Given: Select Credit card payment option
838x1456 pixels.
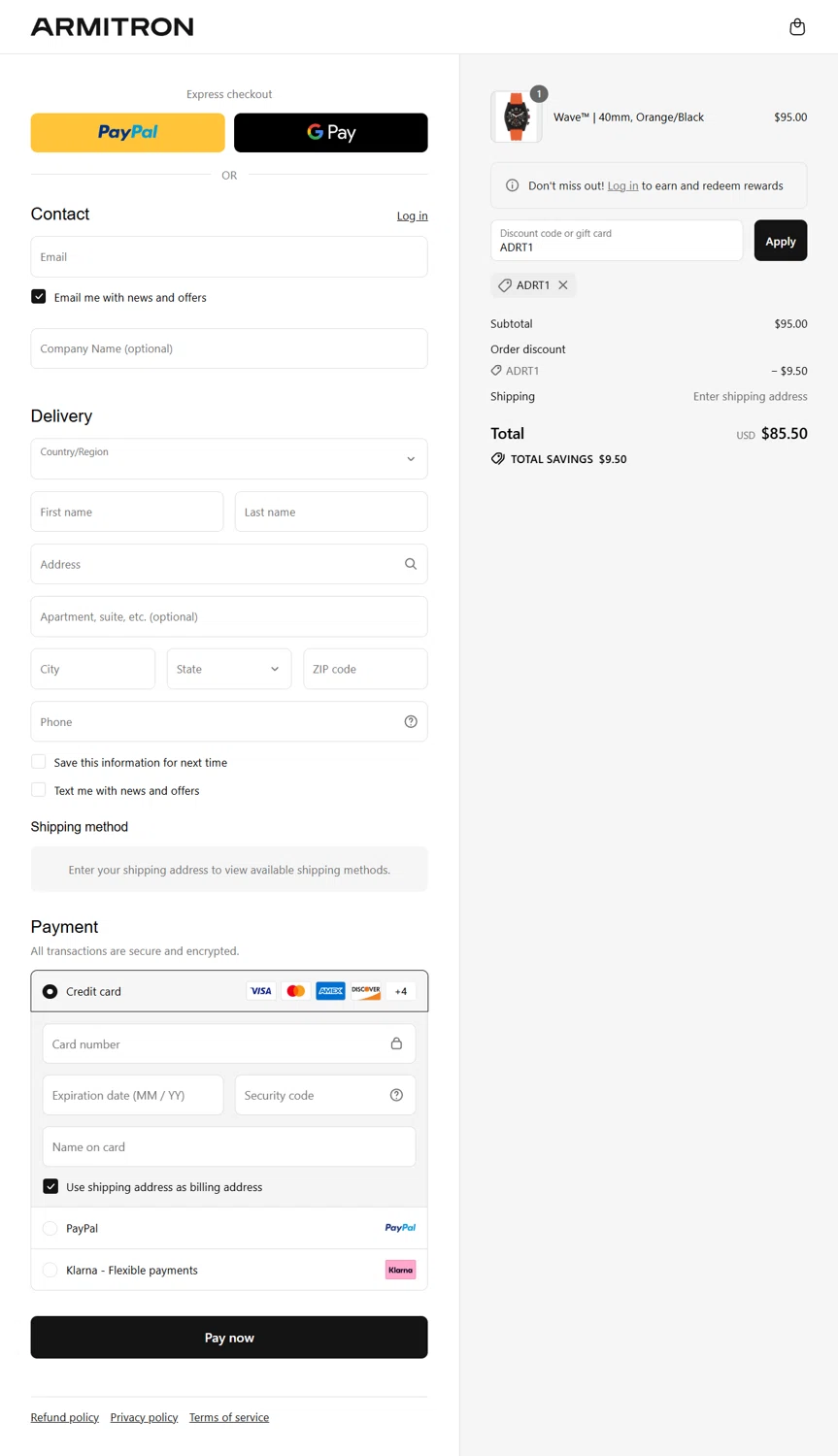Looking at the screenshot, I should tap(50, 991).
